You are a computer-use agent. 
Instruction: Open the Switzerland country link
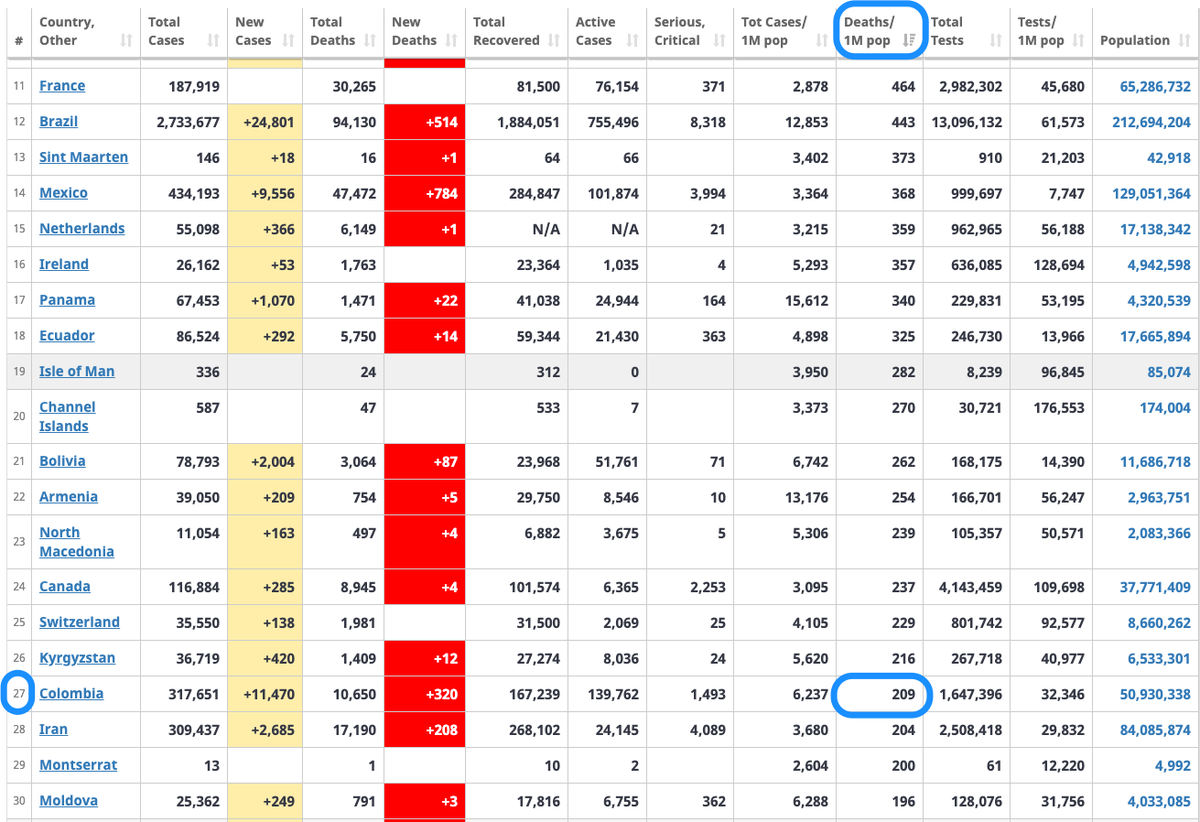pyautogui.click(x=79, y=622)
